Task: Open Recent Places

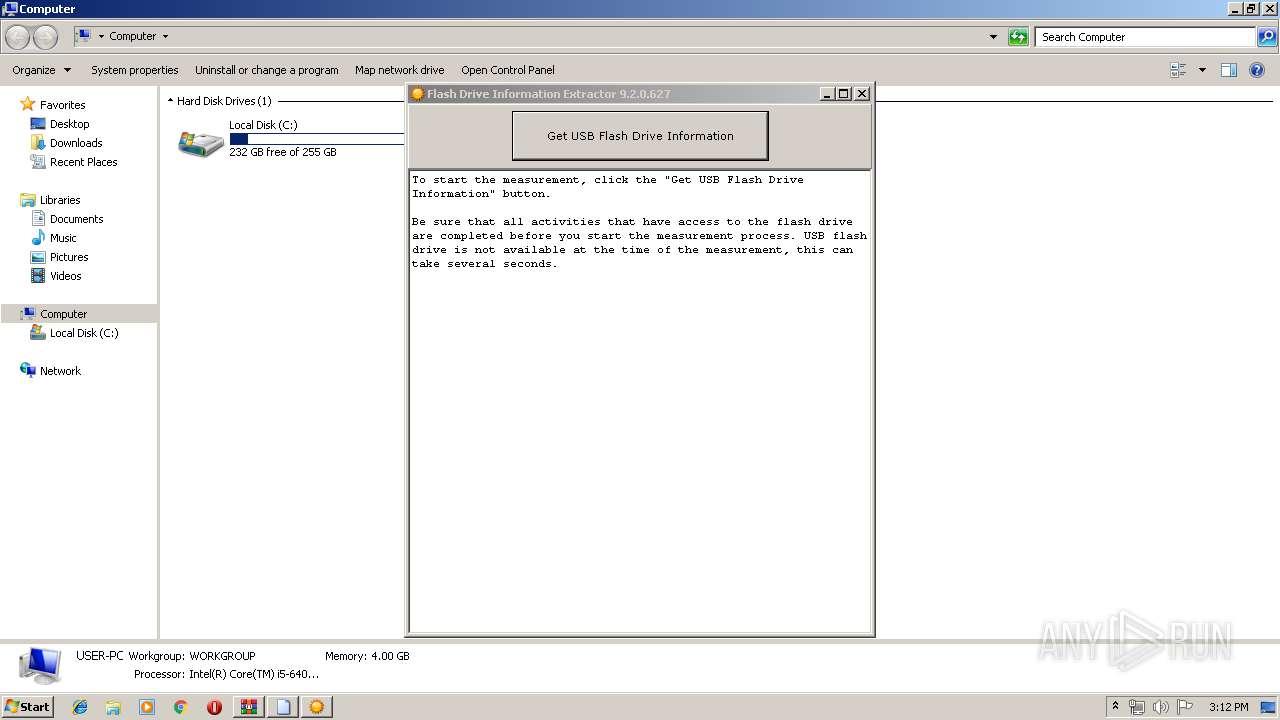Action: click(83, 162)
